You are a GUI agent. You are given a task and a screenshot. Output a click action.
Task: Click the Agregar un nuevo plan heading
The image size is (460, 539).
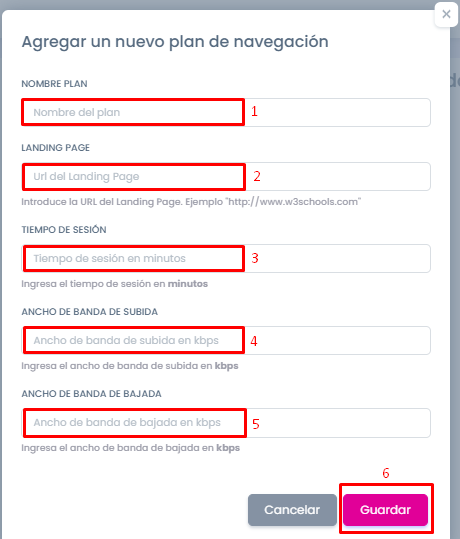(175, 42)
